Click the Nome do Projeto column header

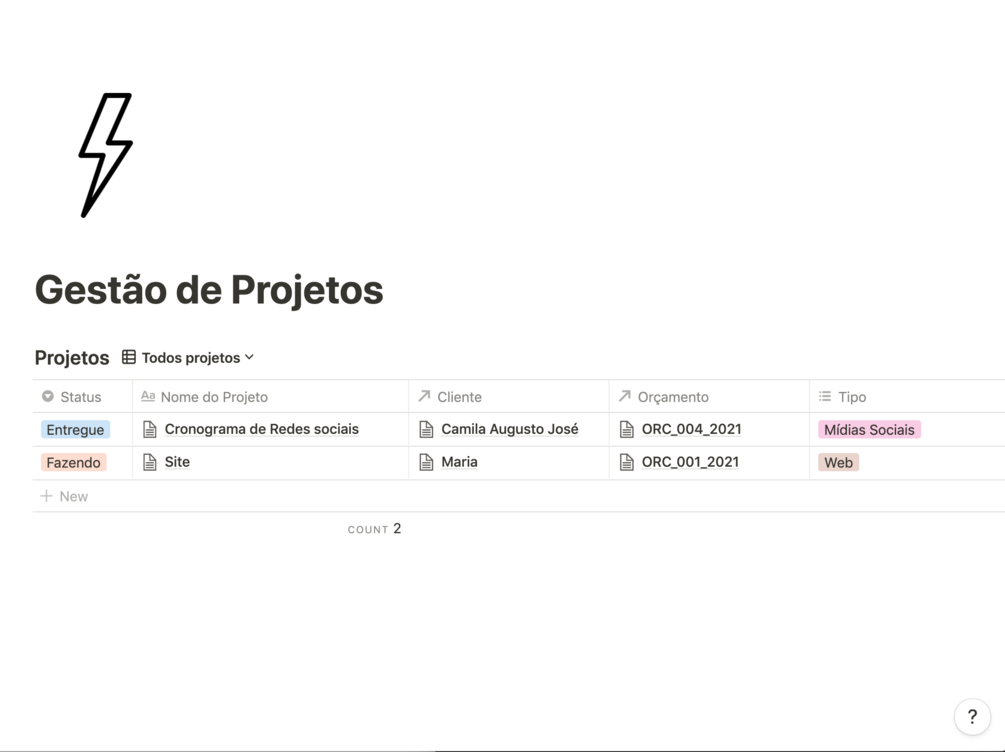point(214,397)
